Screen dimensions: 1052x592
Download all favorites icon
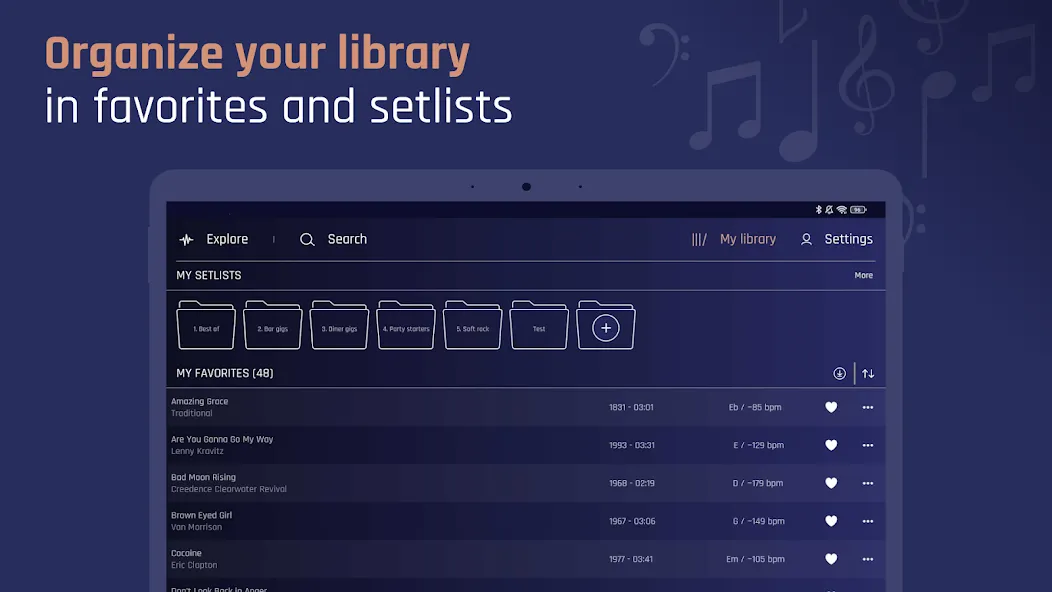pyautogui.click(x=839, y=373)
